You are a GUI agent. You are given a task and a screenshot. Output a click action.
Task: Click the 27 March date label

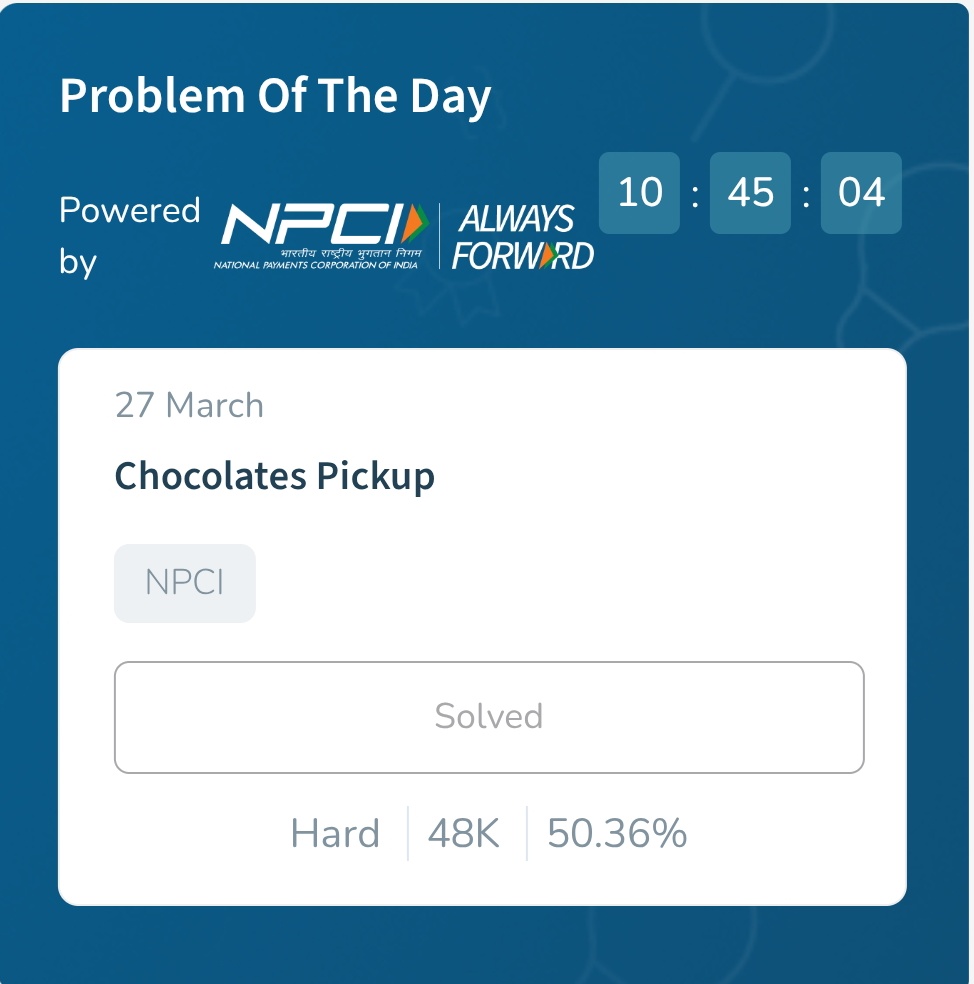189,405
